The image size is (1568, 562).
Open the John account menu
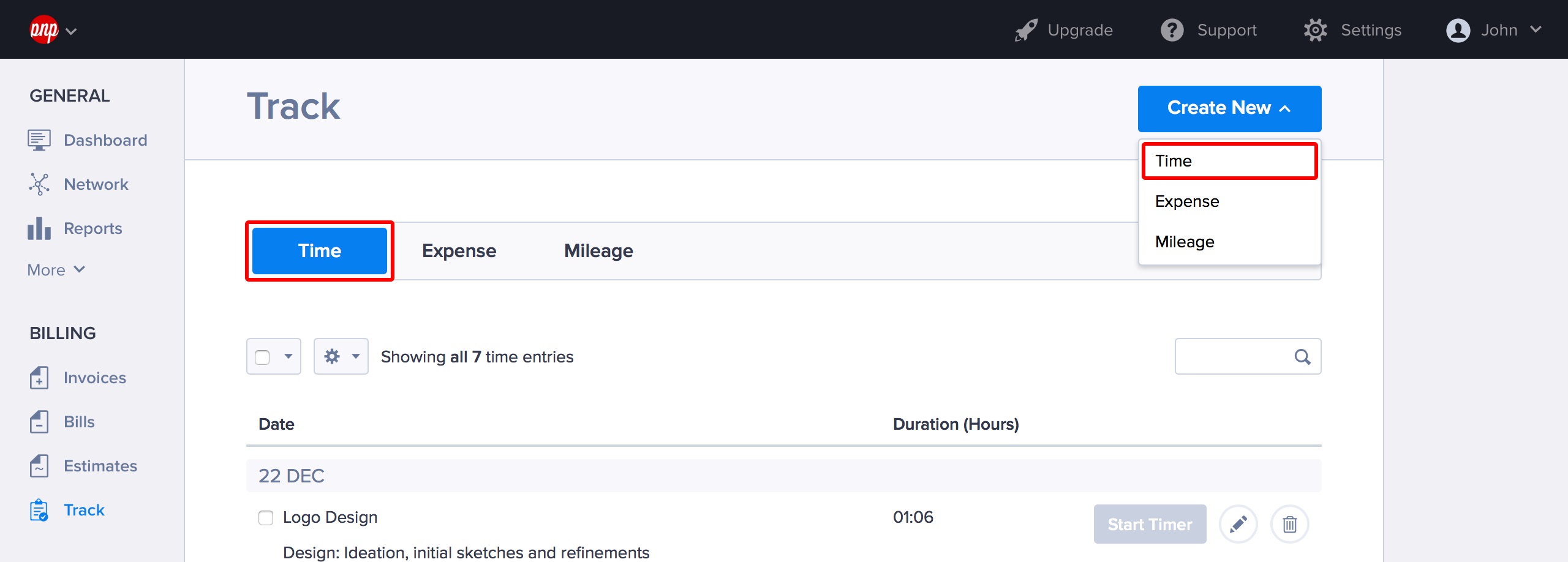pos(1493,30)
